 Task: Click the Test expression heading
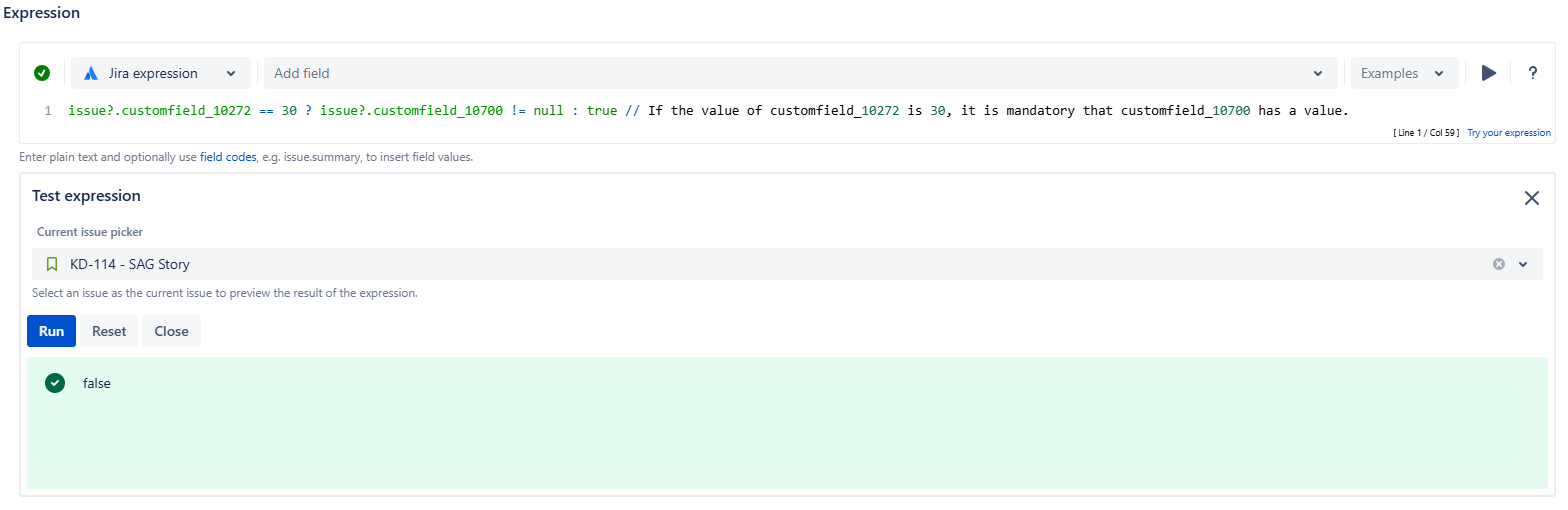click(86, 196)
